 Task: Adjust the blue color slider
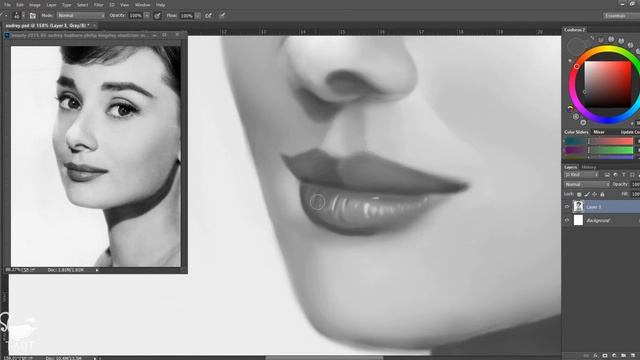coord(611,157)
